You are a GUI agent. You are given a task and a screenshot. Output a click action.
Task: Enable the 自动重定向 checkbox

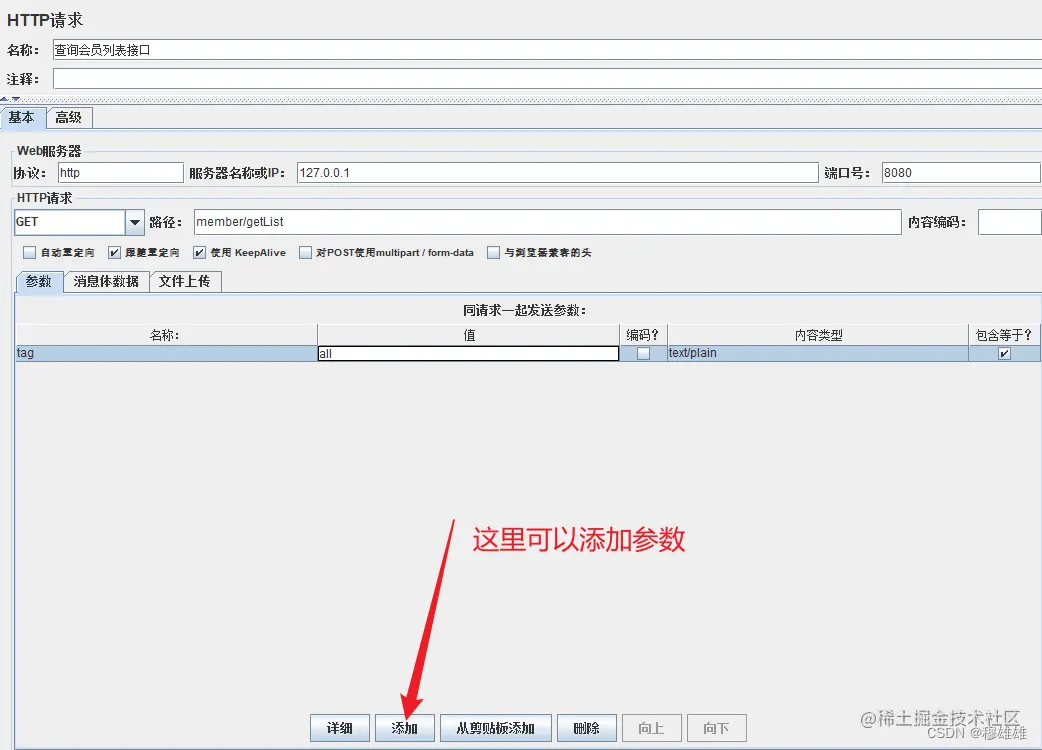point(29,252)
